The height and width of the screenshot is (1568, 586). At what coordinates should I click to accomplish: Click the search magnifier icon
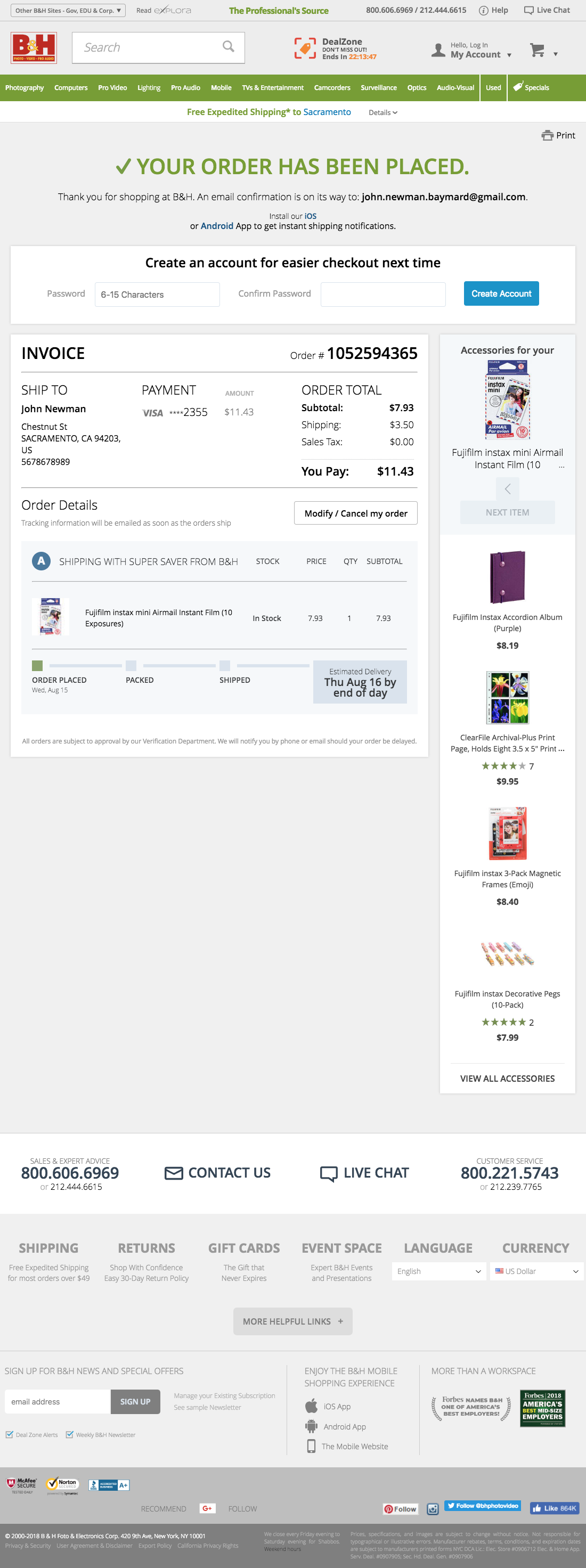[x=229, y=47]
